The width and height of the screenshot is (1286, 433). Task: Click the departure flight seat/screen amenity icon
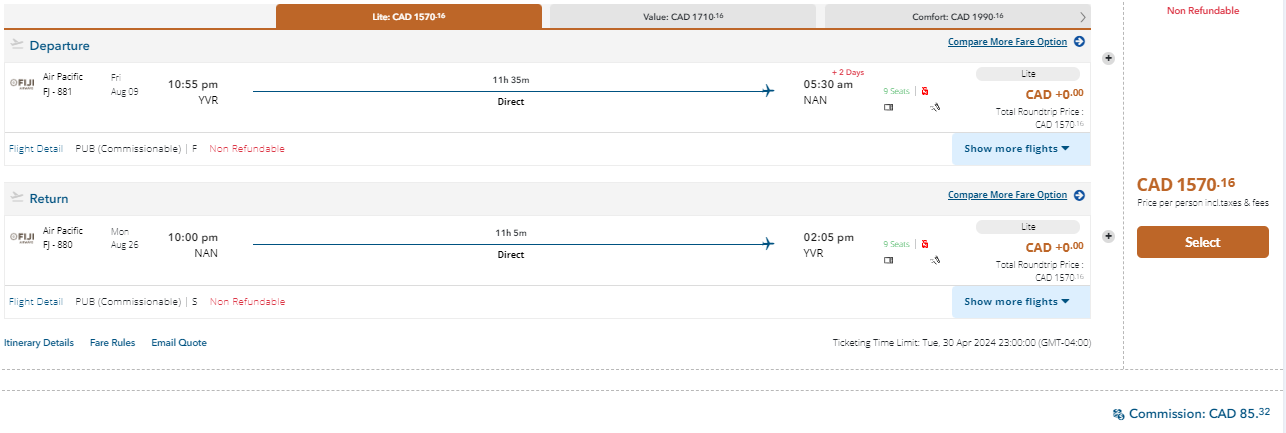888,107
